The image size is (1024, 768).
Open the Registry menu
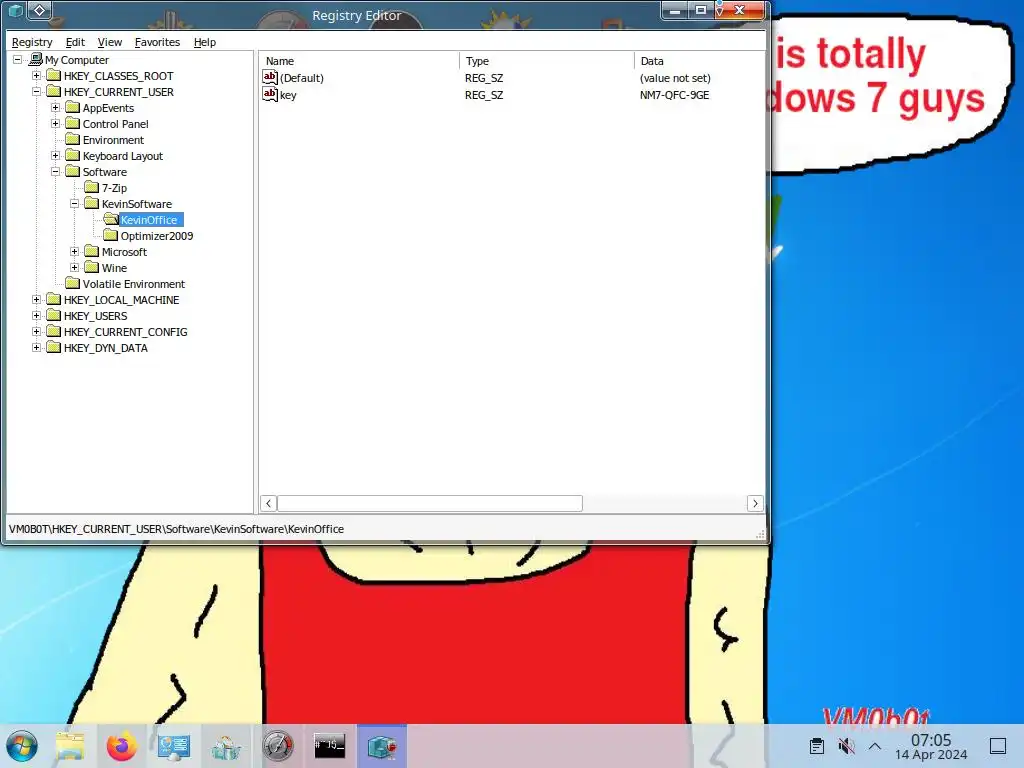(32, 42)
